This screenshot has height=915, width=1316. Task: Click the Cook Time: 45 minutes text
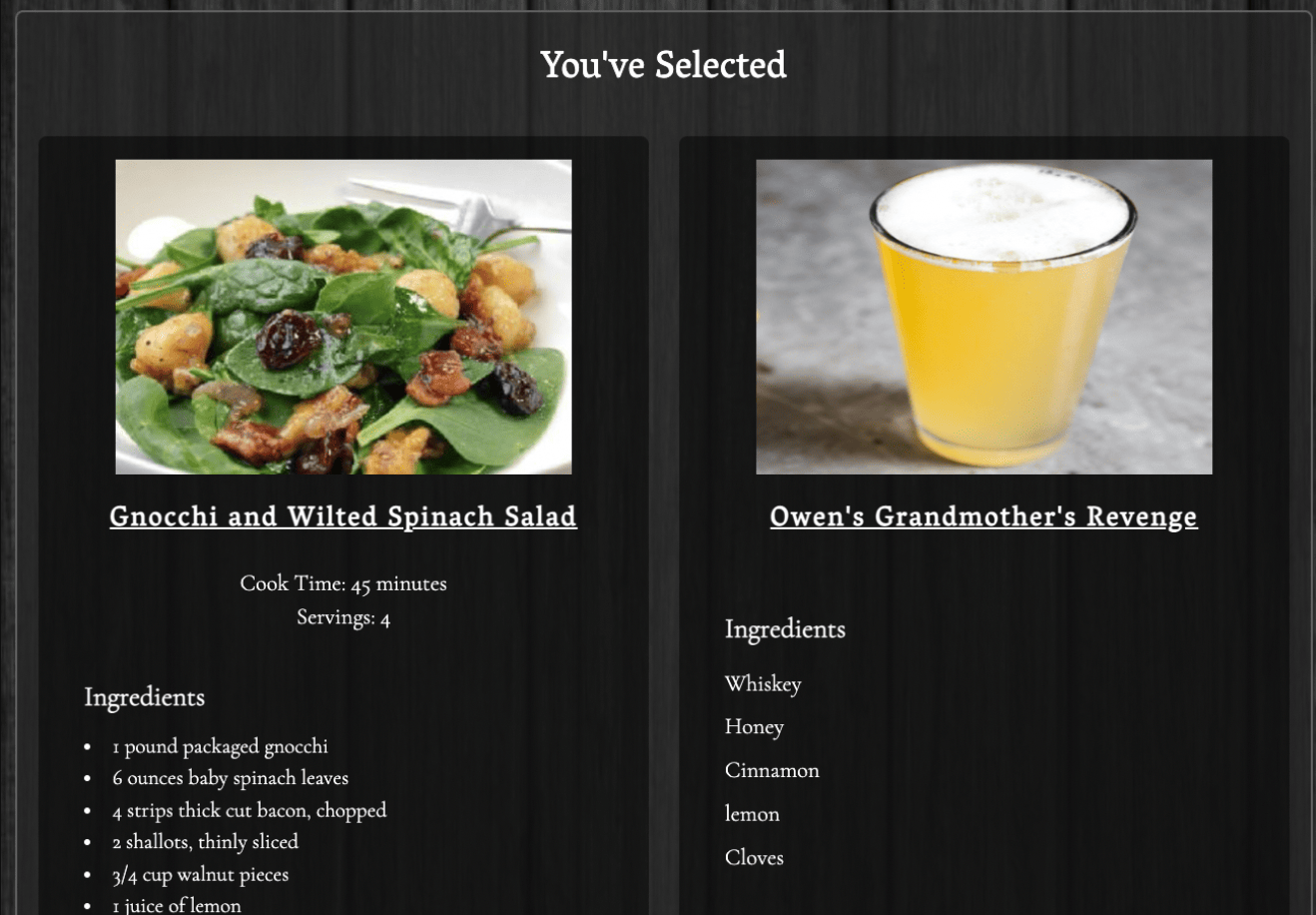pos(342,583)
